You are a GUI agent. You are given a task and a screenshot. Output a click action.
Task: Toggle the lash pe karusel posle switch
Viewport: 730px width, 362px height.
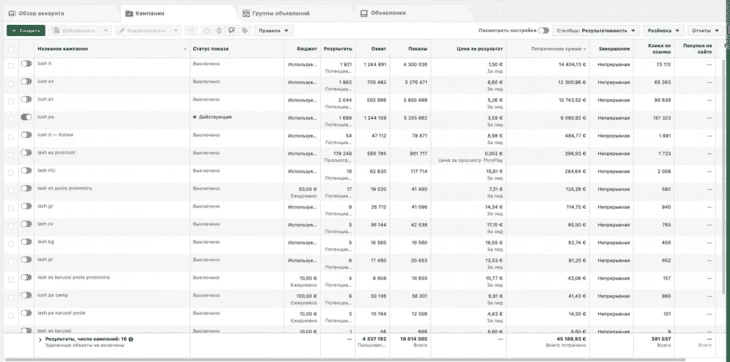point(26,313)
